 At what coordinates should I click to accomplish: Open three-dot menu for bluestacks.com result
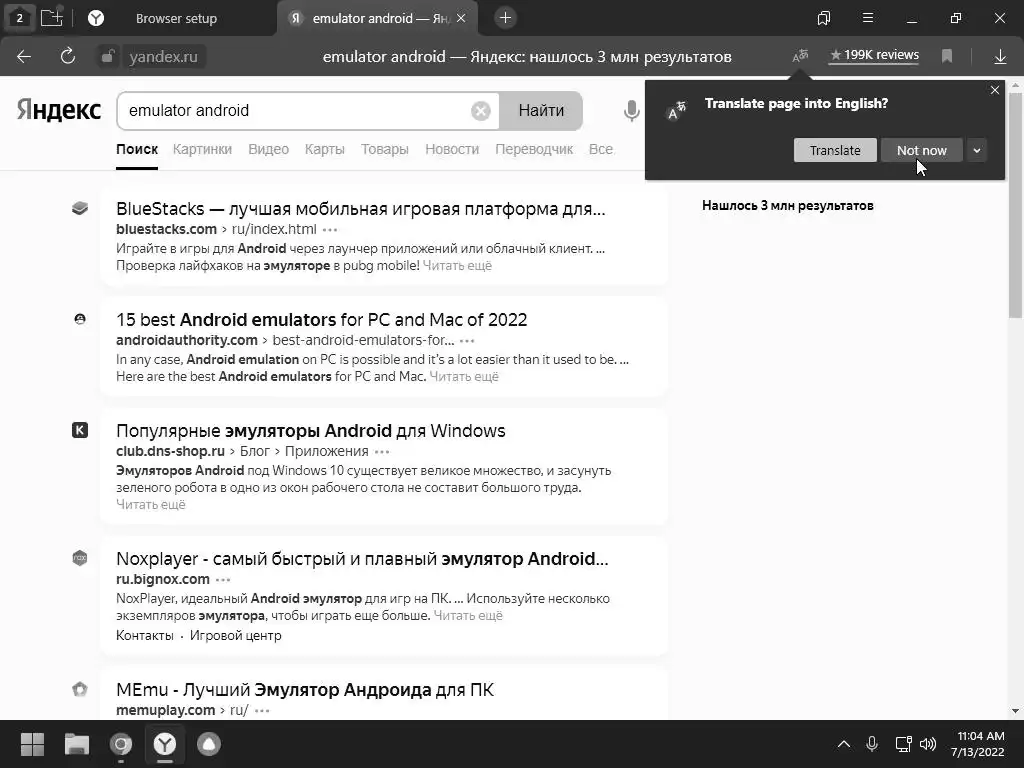point(330,230)
